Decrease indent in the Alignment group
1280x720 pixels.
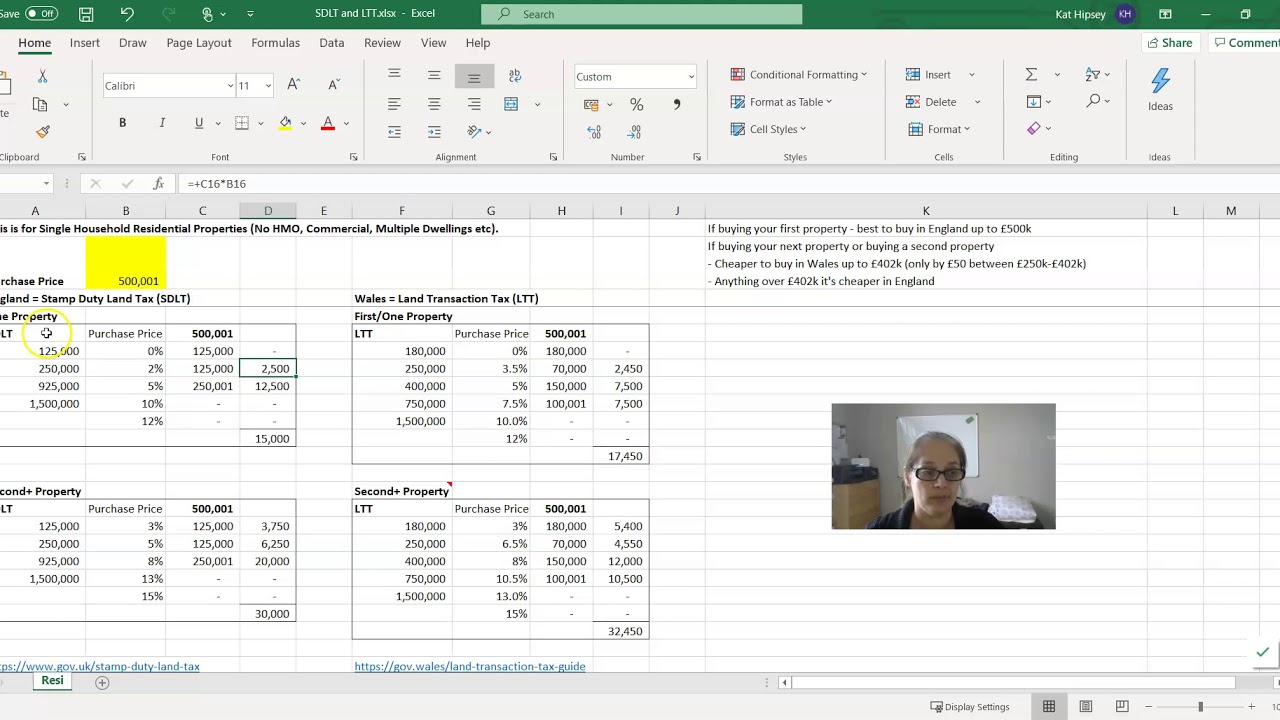point(394,131)
